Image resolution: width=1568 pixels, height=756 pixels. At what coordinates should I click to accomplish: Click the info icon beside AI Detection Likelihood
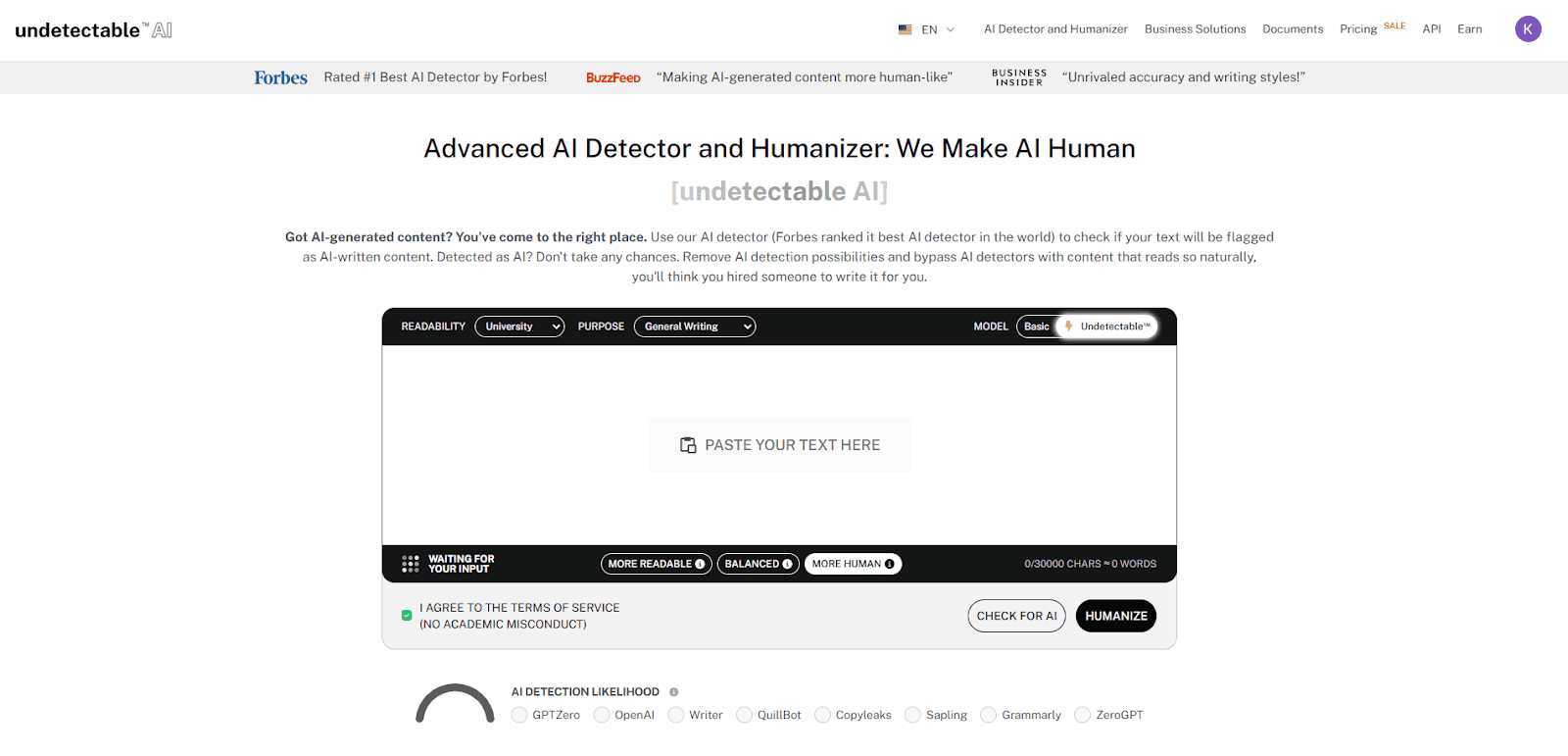coord(673,692)
